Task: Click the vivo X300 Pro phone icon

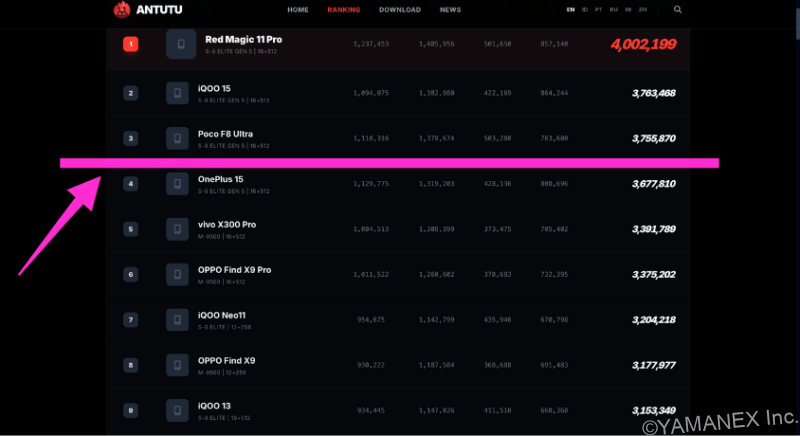Action: click(178, 229)
